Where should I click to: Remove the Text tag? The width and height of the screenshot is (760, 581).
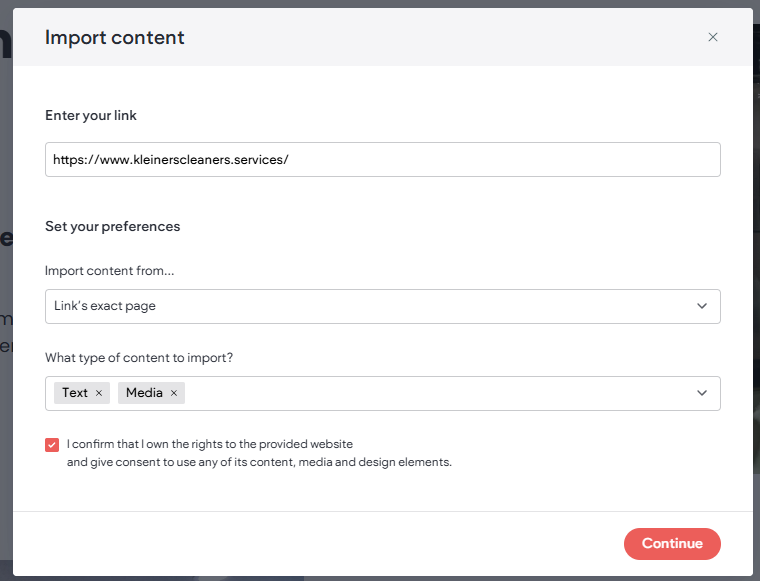(x=99, y=393)
